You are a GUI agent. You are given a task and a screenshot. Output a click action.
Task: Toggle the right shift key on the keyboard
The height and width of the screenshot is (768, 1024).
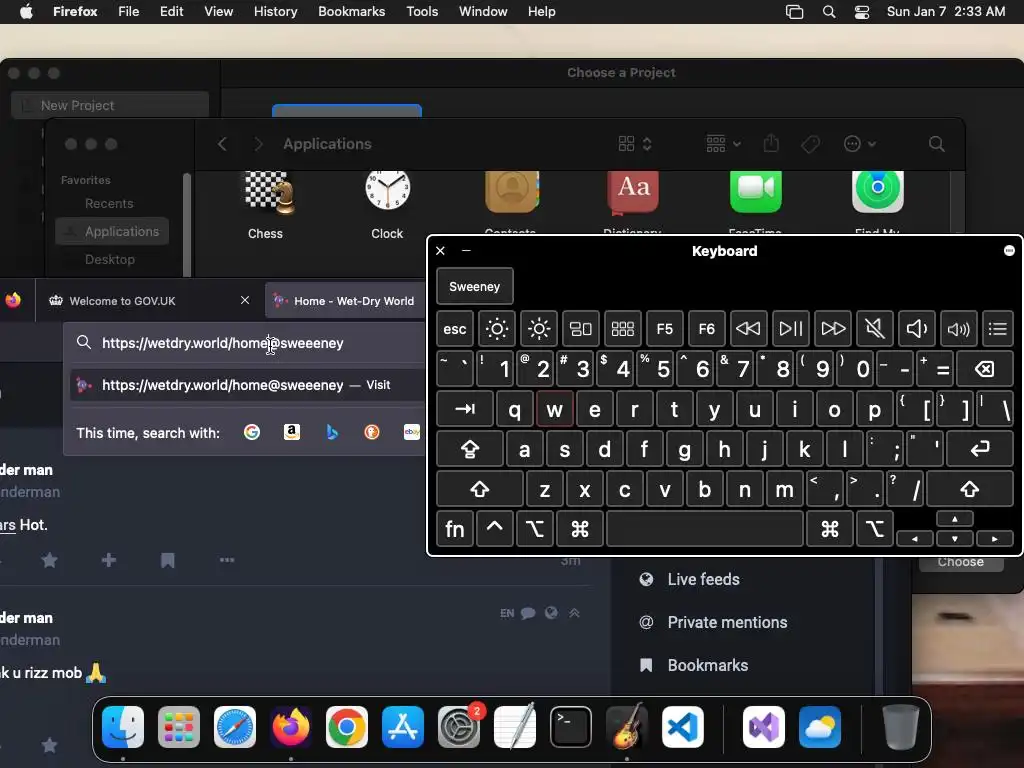point(970,489)
